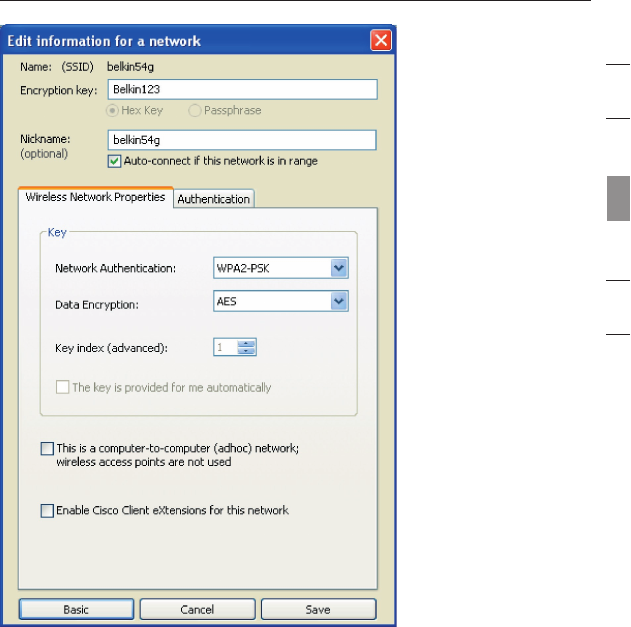This screenshot has width=631, height=627.
Task: Click the Network Authentication label
Action: pos(115,268)
